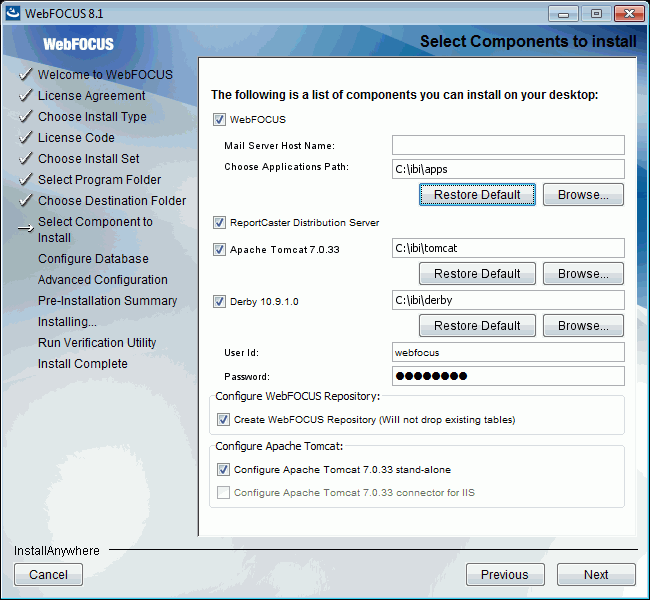Click the 'Advanced Configuration' step
Viewport: 650px width, 600px height.
[x=103, y=280]
